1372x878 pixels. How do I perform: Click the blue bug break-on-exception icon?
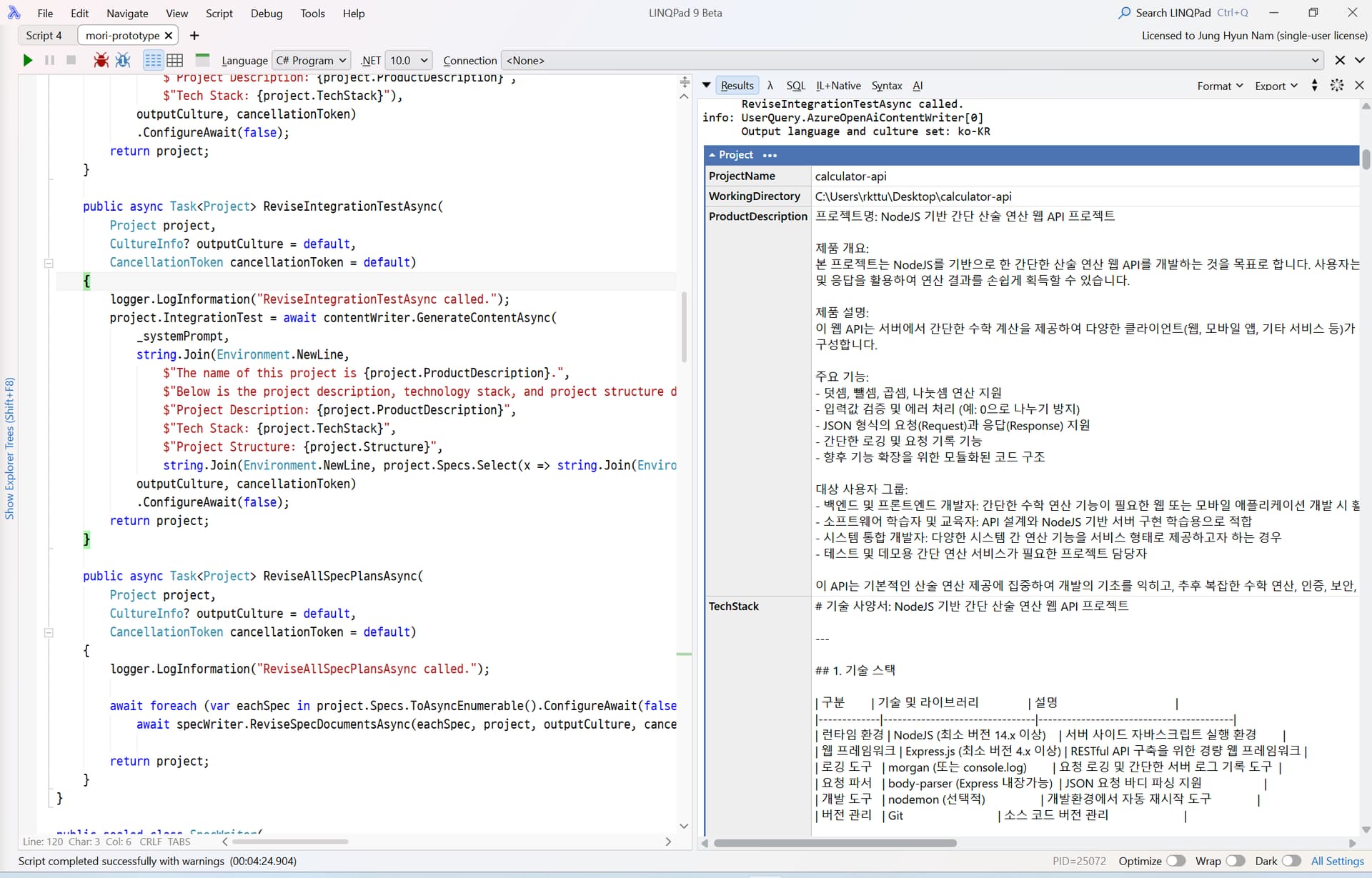(123, 60)
